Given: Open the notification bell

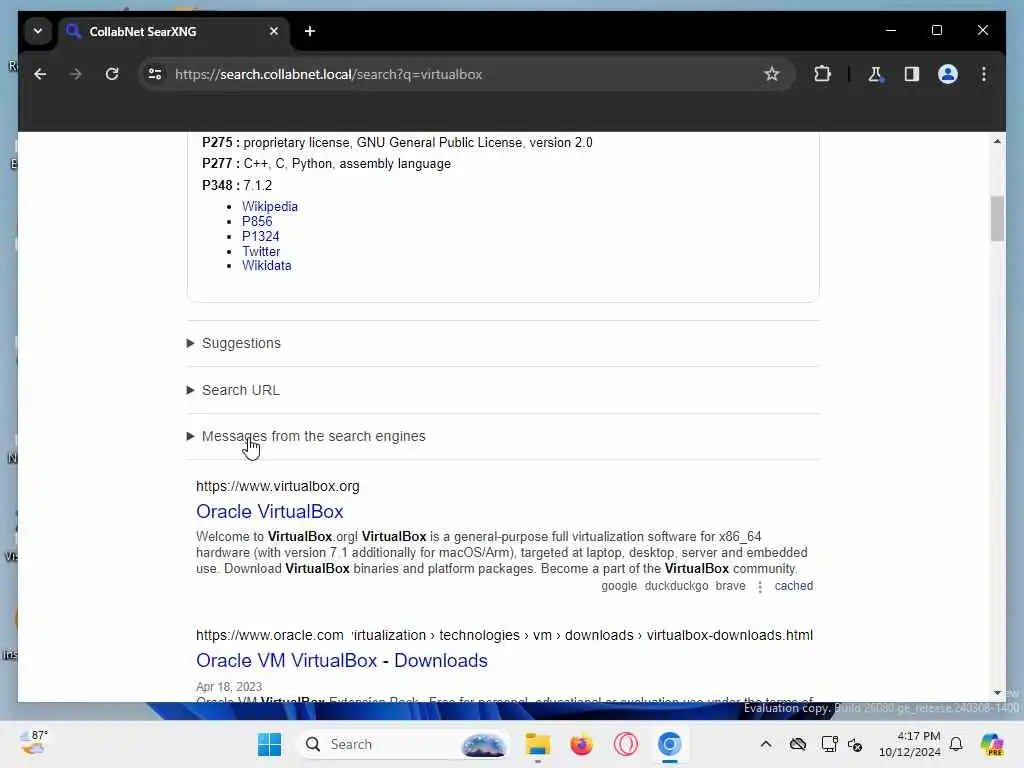Looking at the screenshot, I should 956,744.
